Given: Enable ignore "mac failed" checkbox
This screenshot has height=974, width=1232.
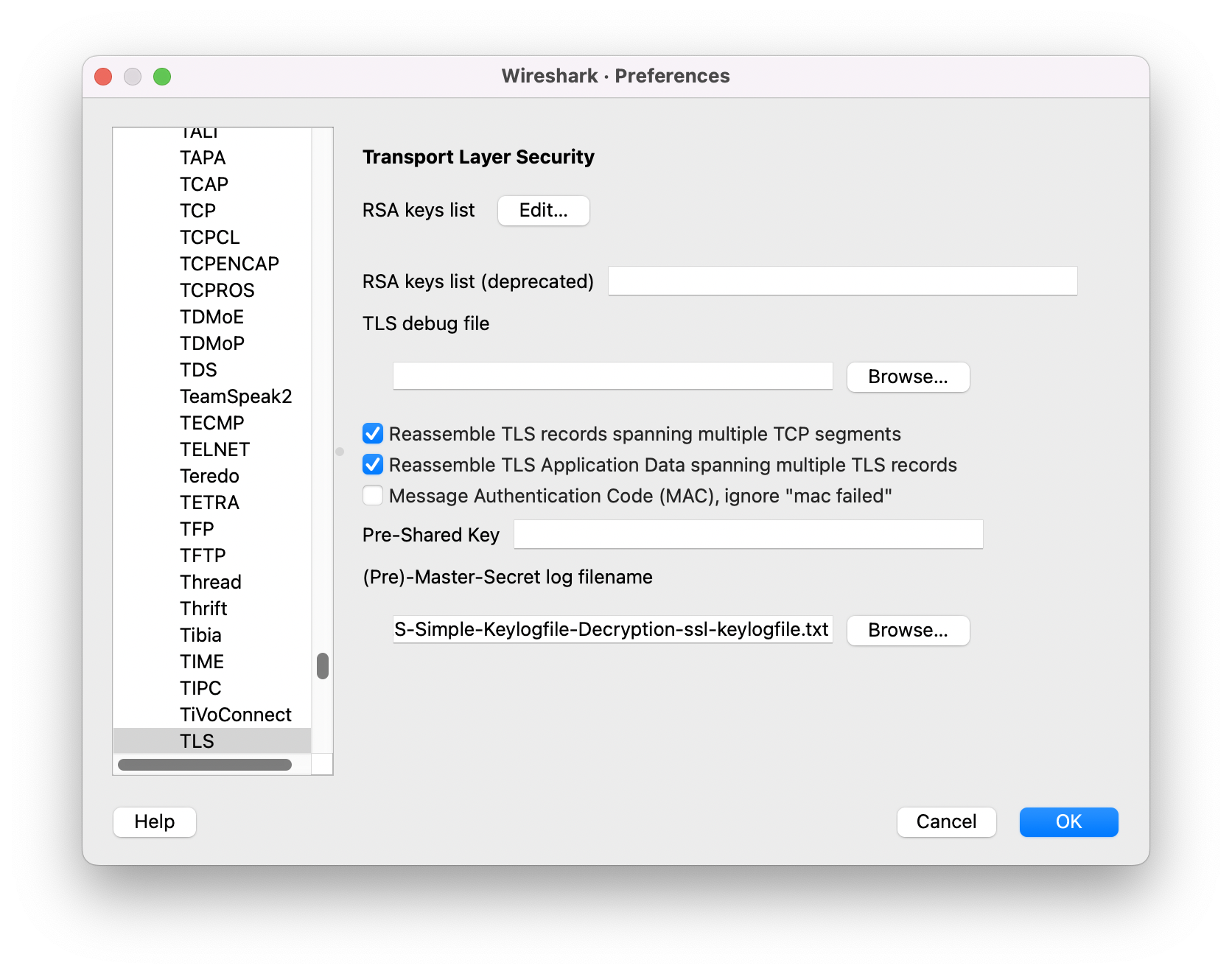Looking at the screenshot, I should 373,496.
